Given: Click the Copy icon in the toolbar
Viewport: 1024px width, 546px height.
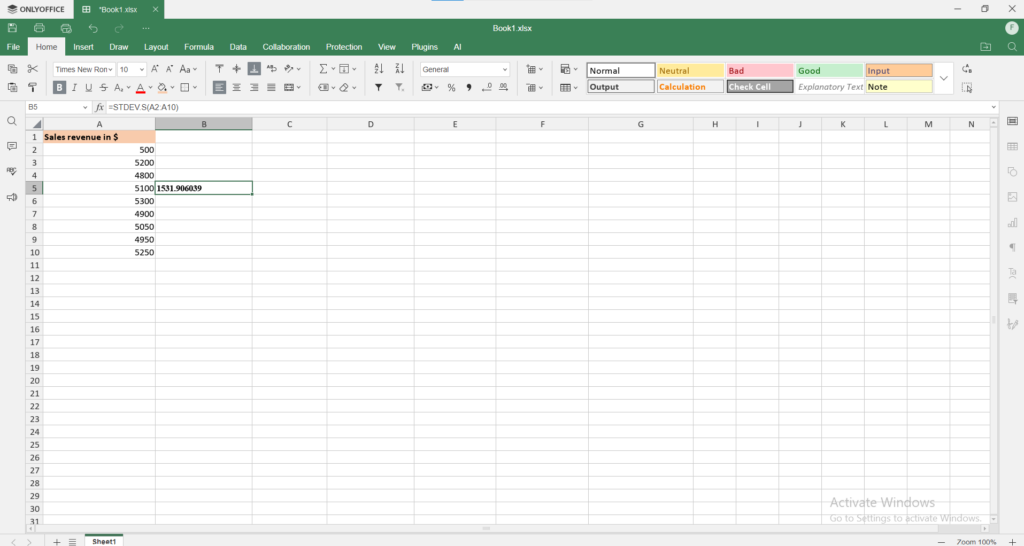Looking at the screenshot, I should coord(12,69).
